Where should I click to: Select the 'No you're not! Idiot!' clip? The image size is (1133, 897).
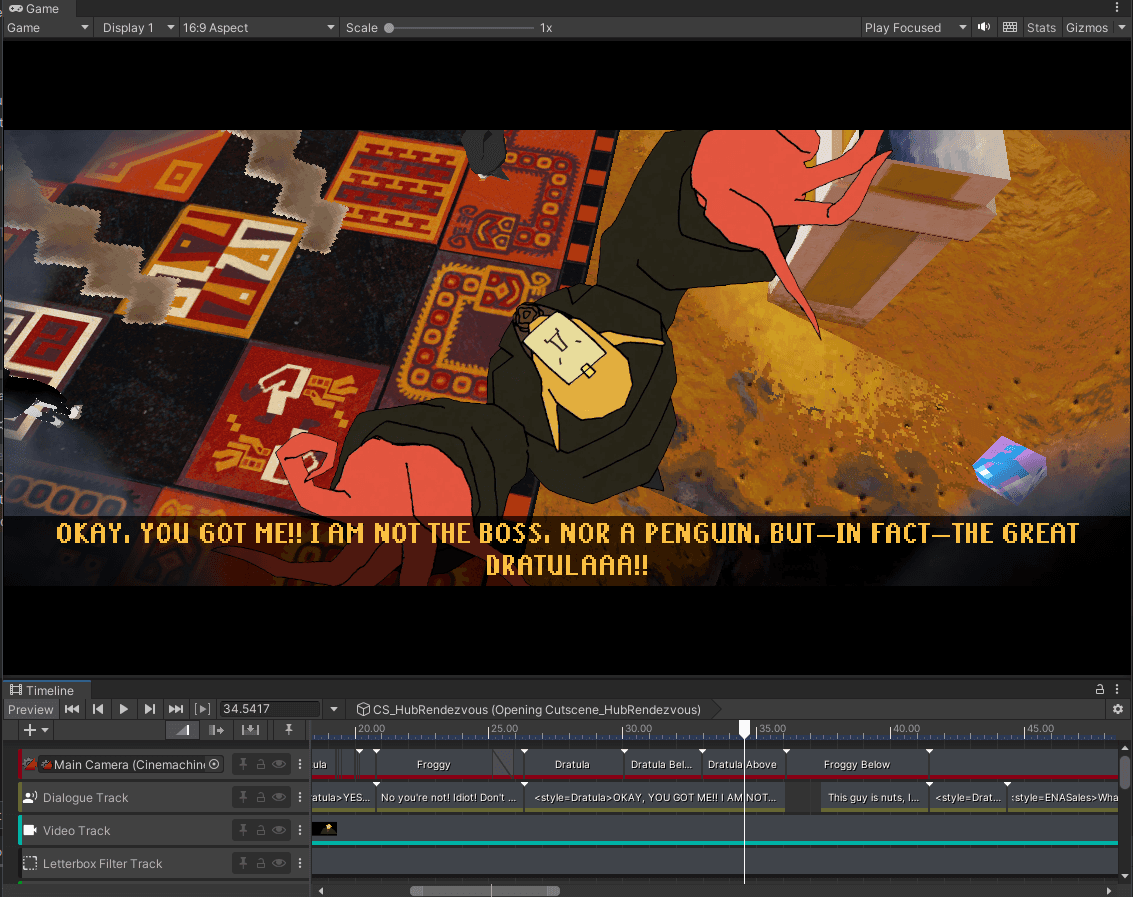[449, 797]
